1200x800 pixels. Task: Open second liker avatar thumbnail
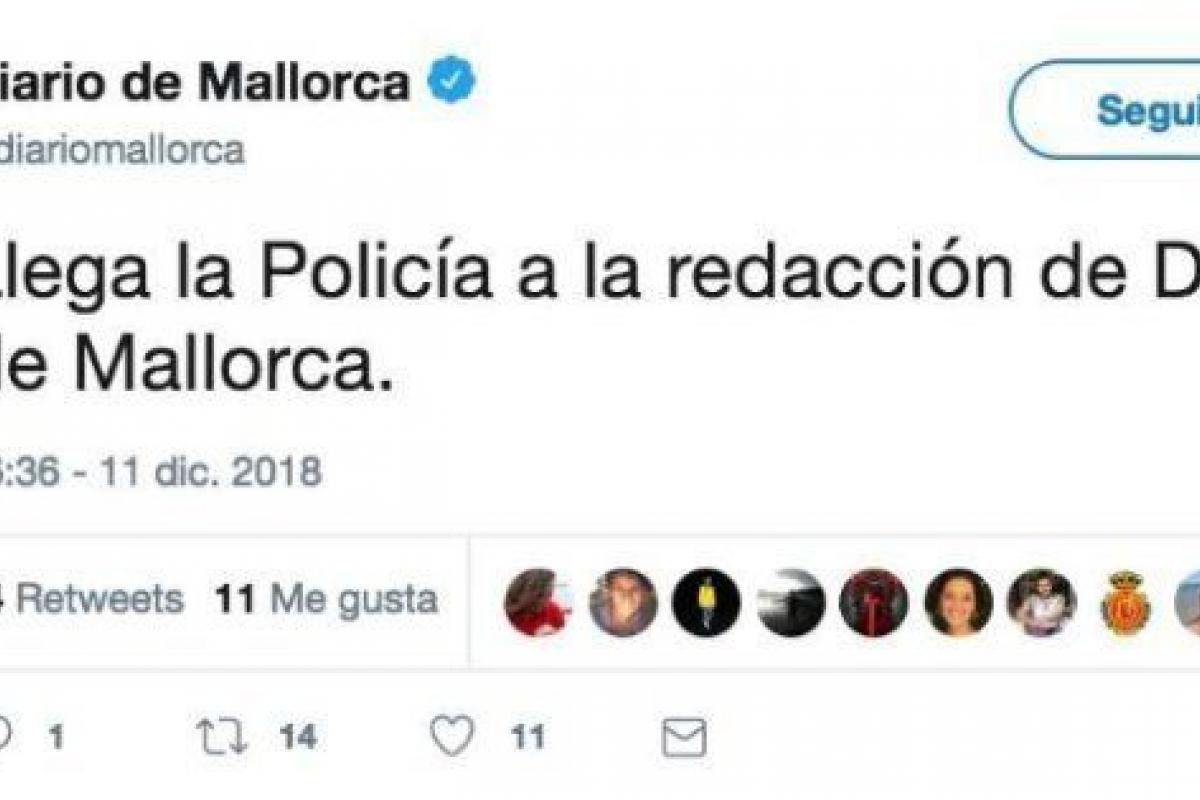[623, 602]
